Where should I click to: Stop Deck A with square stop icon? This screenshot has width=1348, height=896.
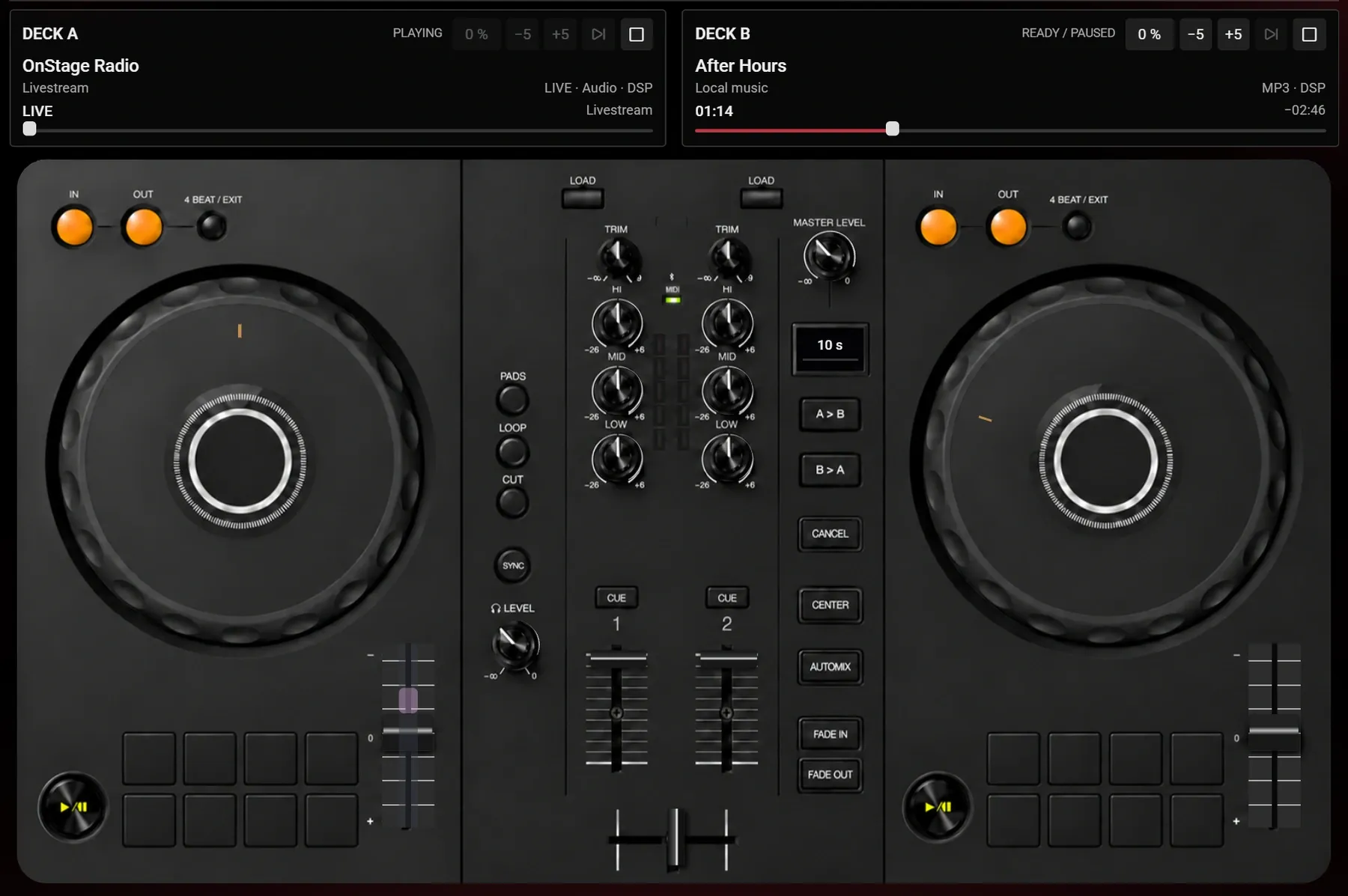[x=637, y=34]
